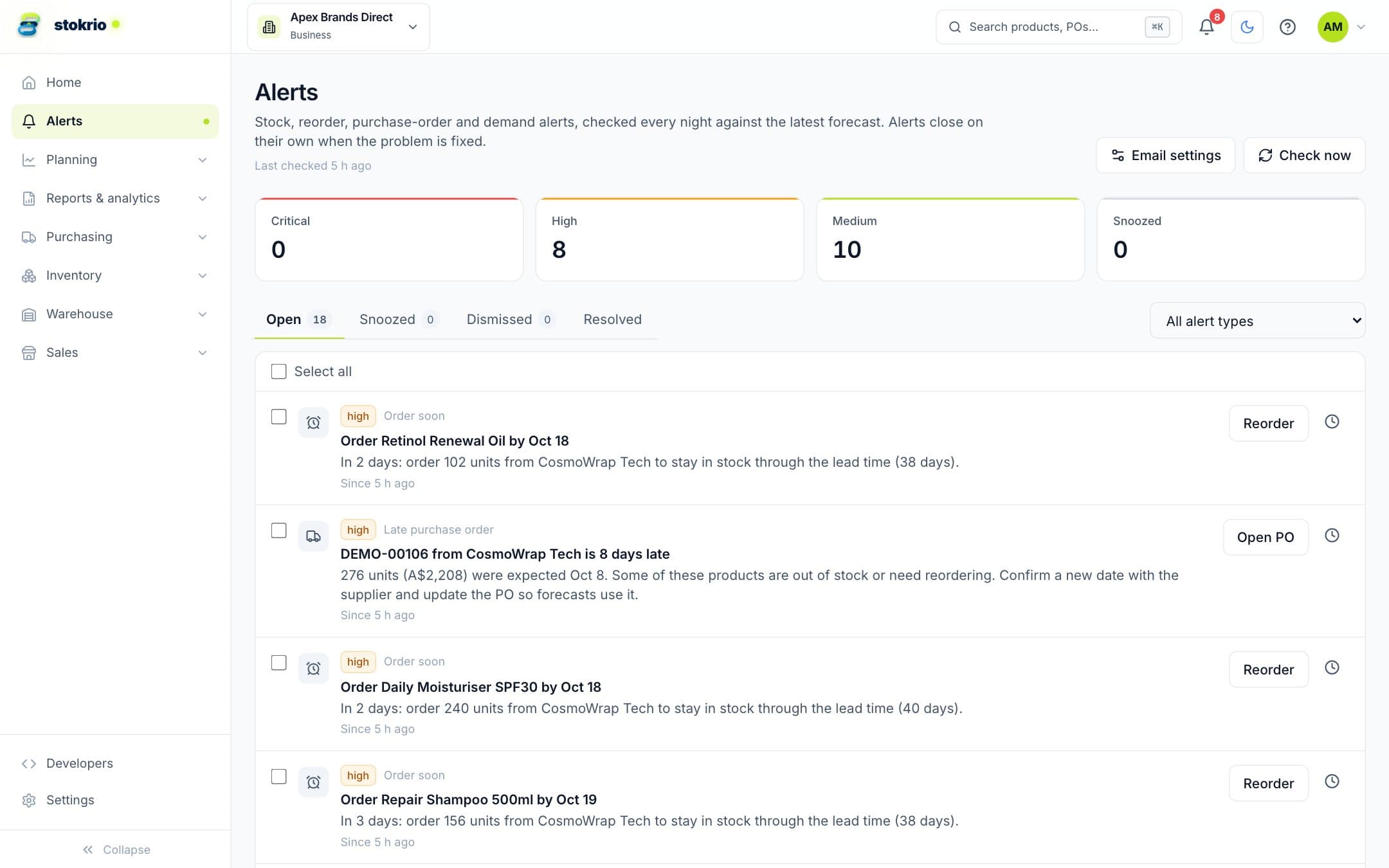Open Email settings

click(x=1165, y=155)
